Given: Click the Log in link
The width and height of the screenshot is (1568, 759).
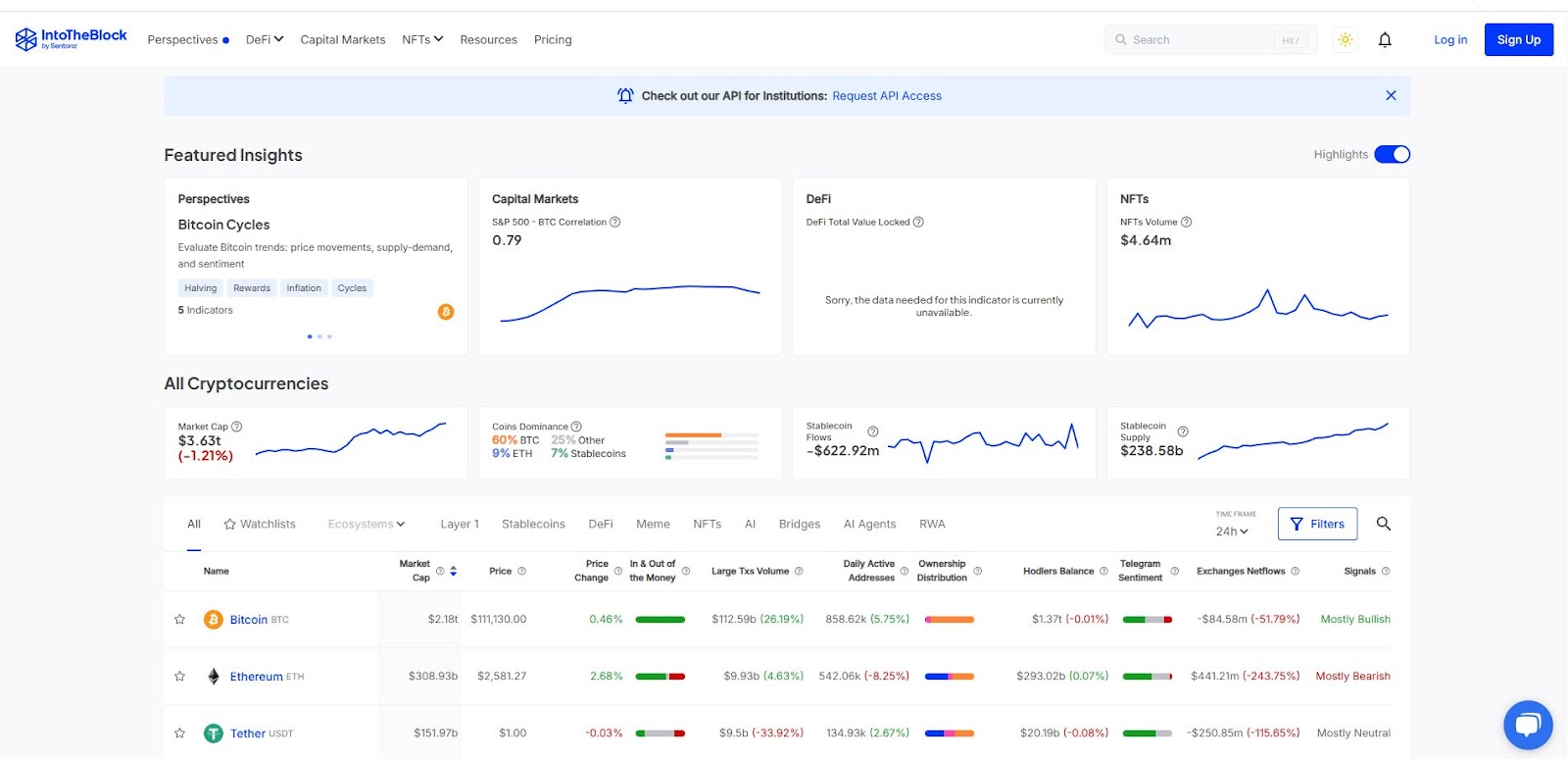Looking at the screenshot, I should pos(1450,40).
